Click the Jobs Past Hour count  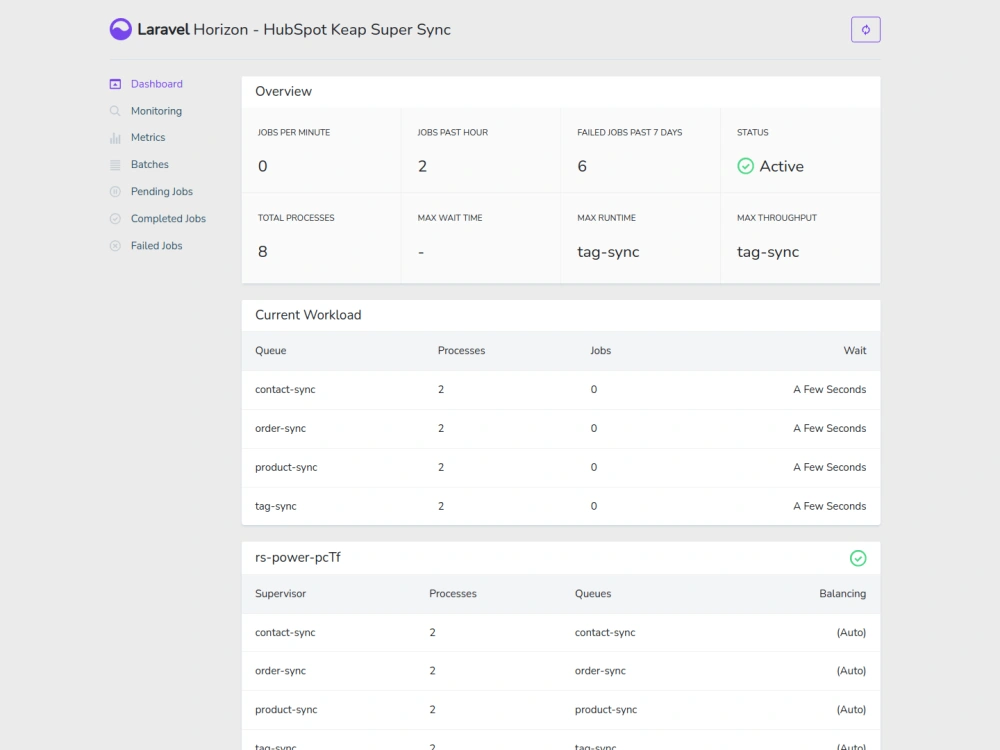(x=422, y=166)
